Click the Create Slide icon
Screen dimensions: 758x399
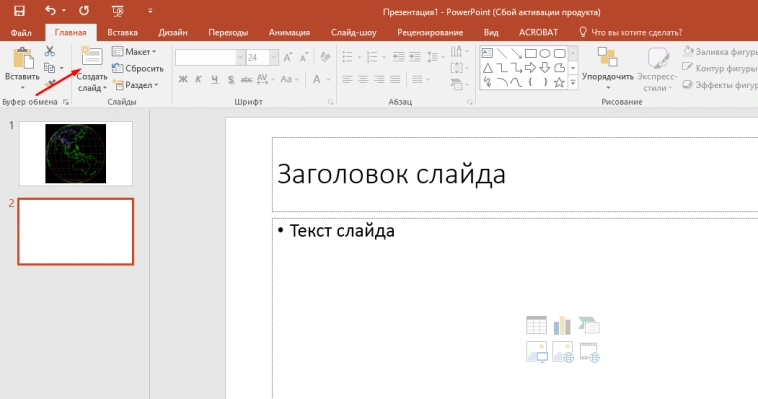click(91, 56)
